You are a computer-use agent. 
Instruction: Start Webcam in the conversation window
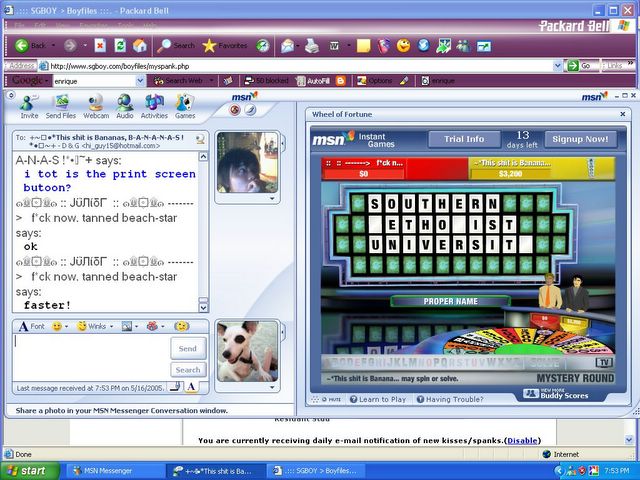[x=96, y=107]
